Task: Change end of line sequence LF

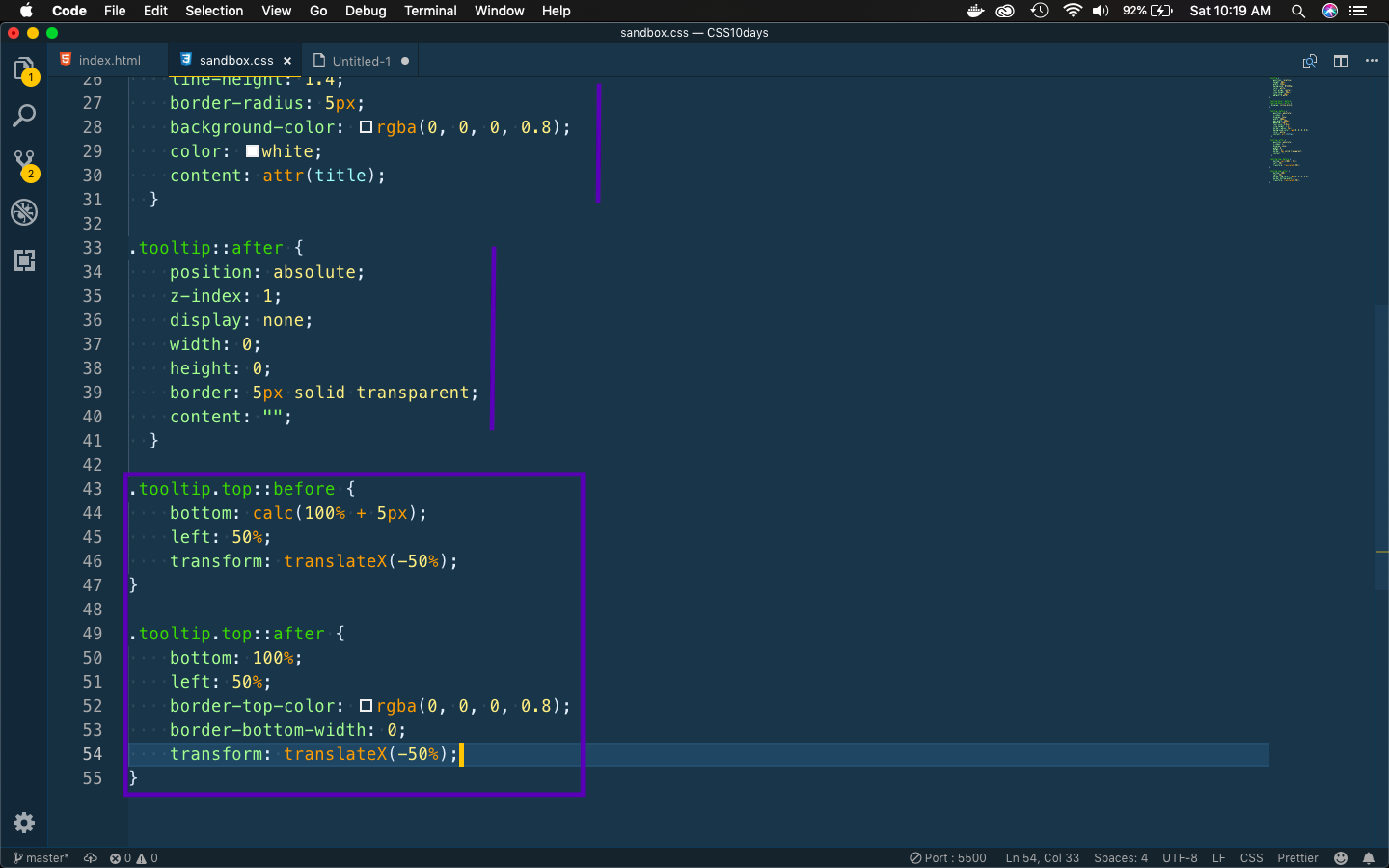Action: [x=1219, y=858]
